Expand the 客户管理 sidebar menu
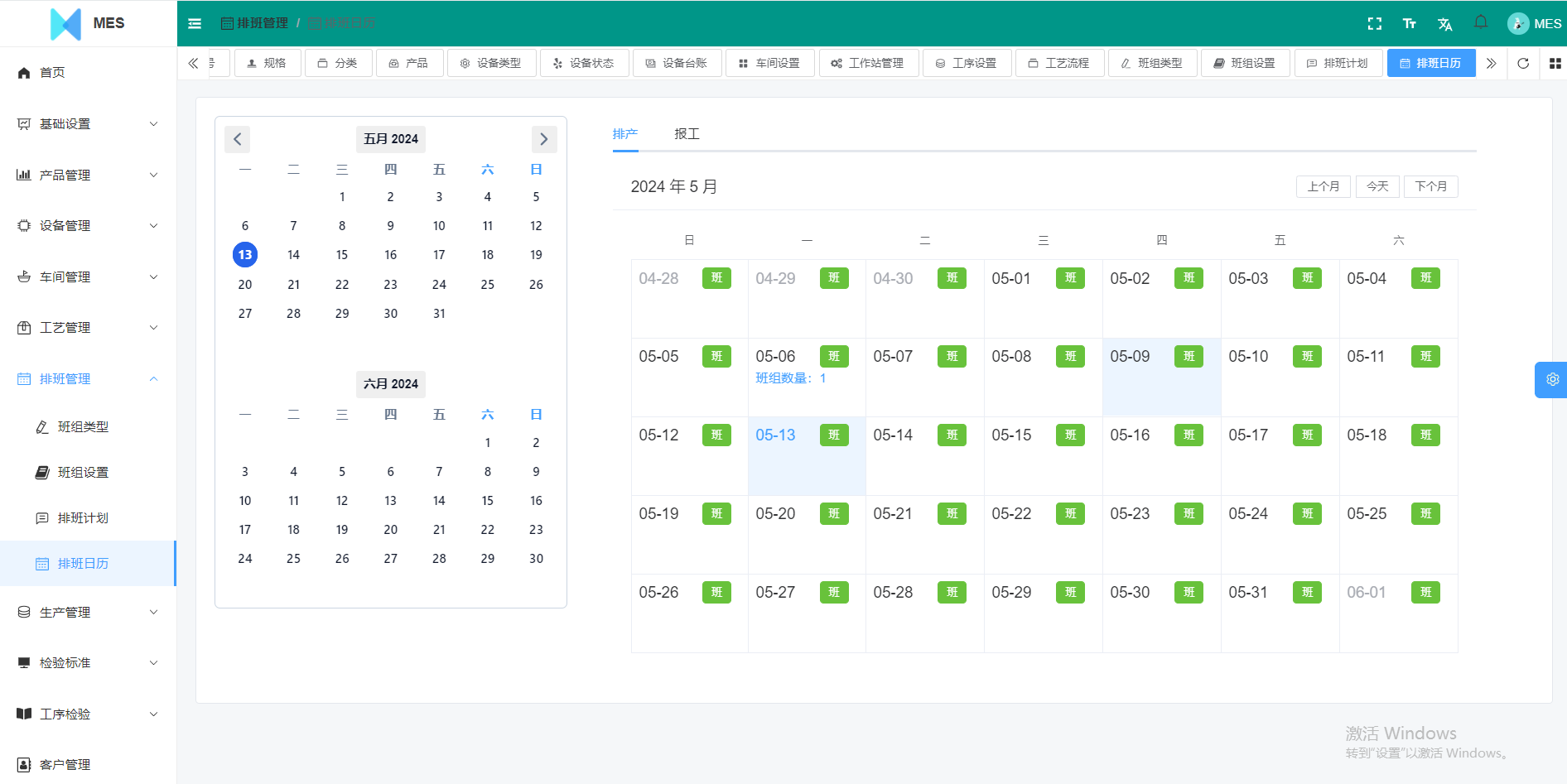Screen dimensions: 1567x784 [89, 765]
